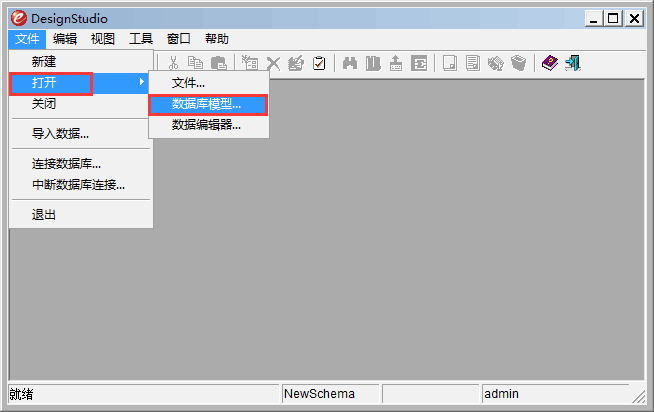The width and height of the screenshot is (654, 412).
Task: Click the Paste toolbar icon
Action: (219, 63)
